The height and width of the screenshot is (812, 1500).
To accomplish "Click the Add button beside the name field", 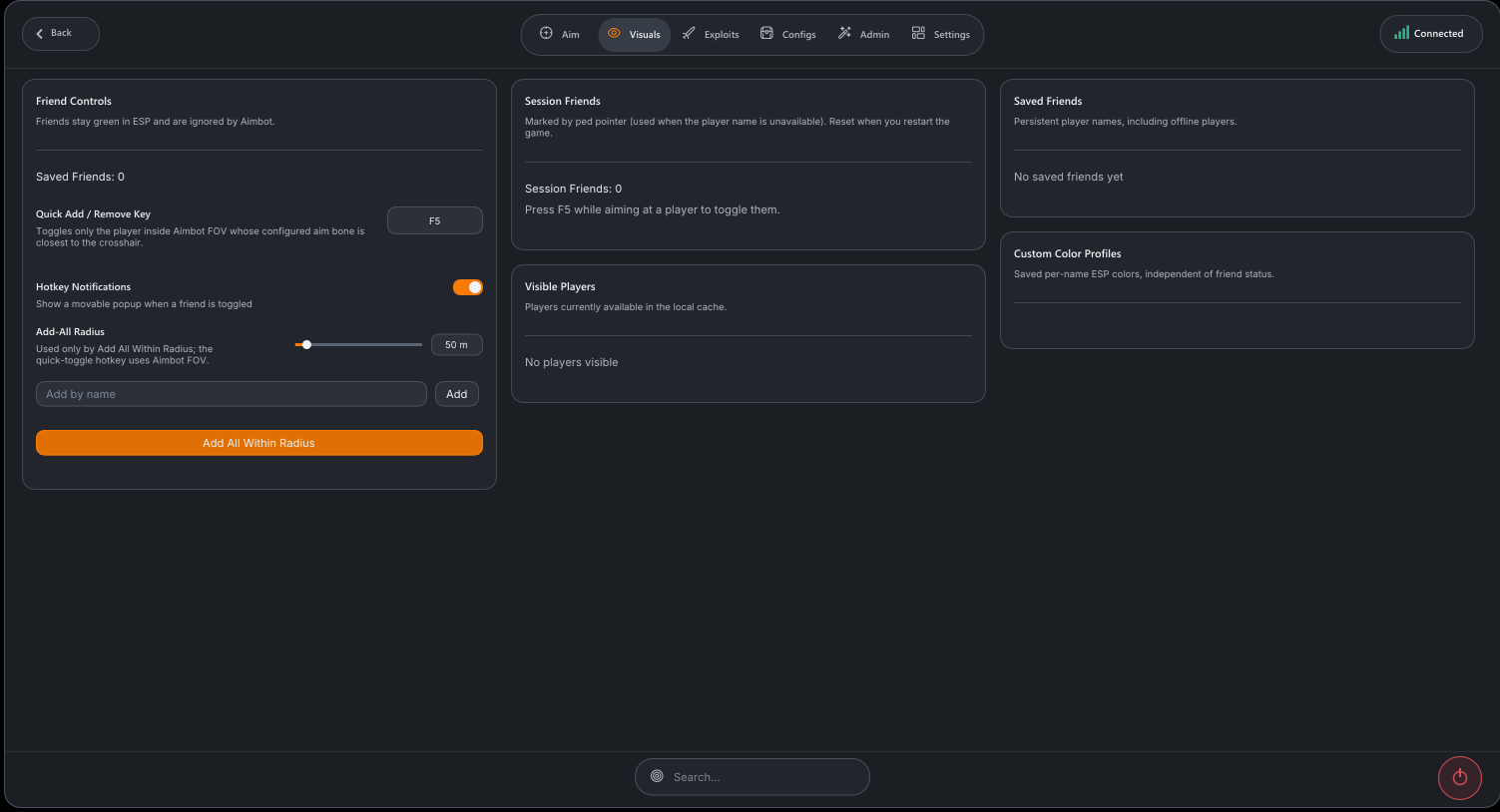I will pyautogui.click(x=457, y=394).
